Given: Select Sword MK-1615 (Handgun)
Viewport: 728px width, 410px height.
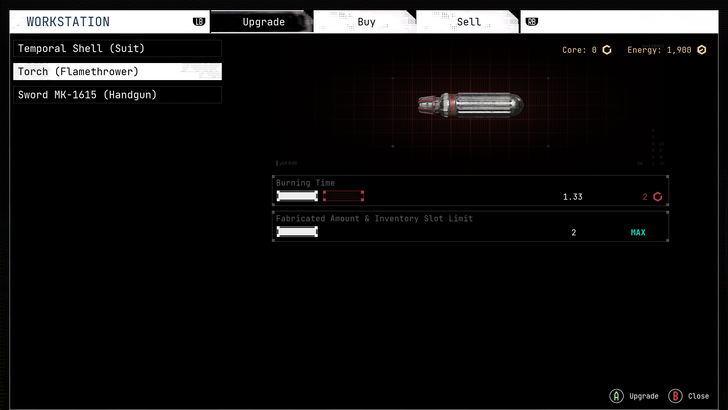Looking at the screenshot, I should tap(117, 95).
